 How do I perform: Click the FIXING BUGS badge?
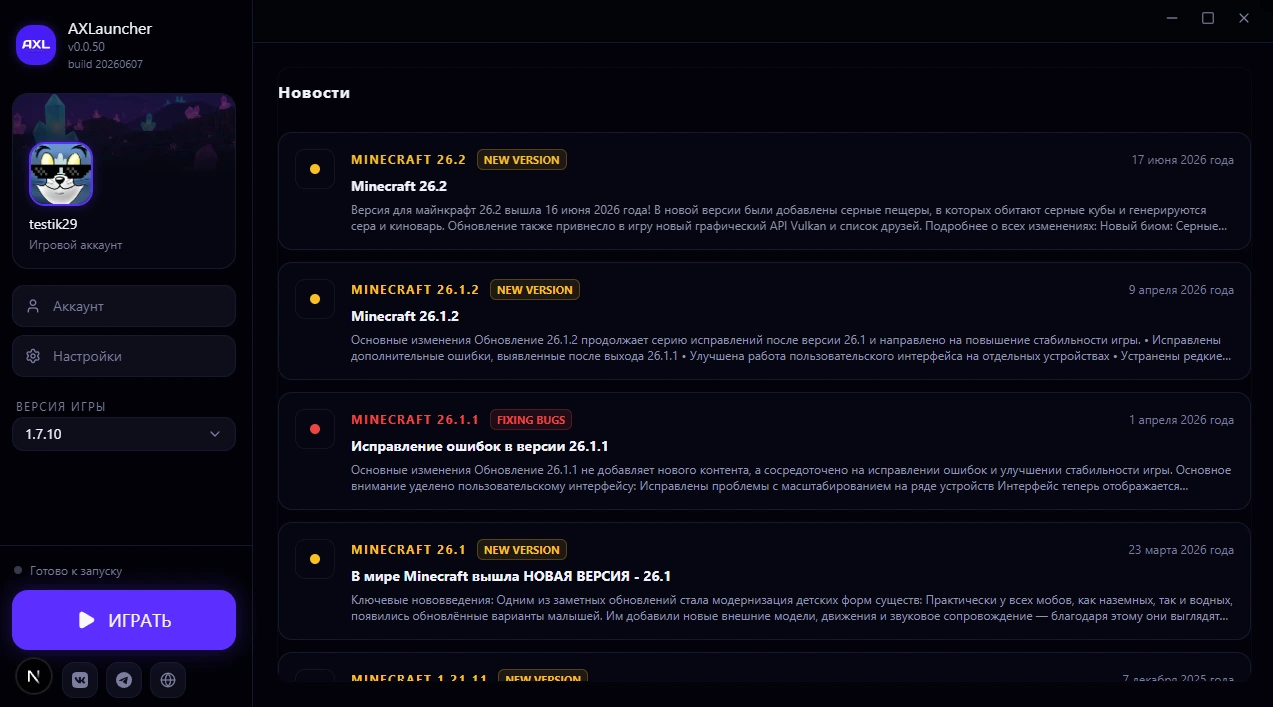pyautogui.click(x=531, y=420)
